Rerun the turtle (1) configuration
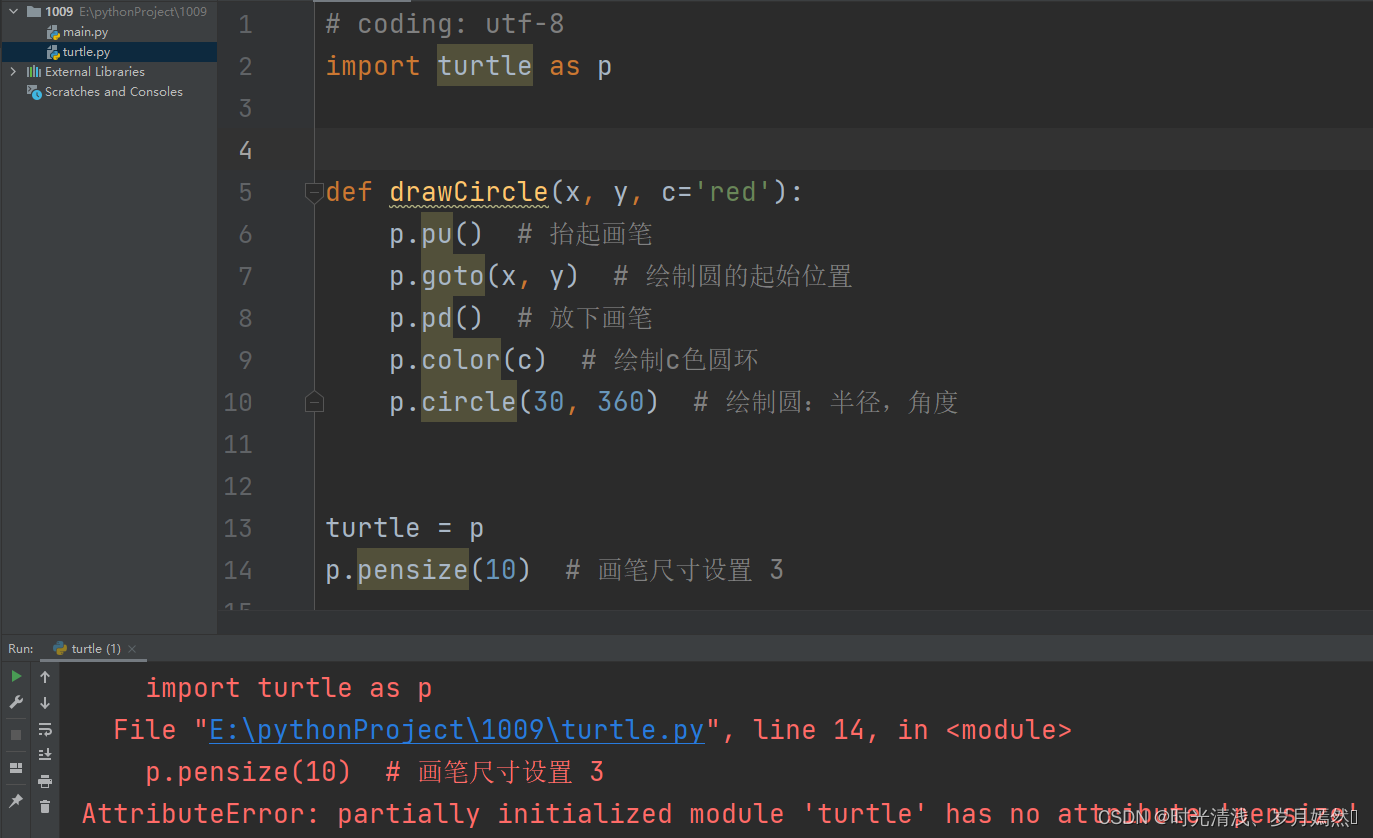This screenshot has width=1373, height=838. click(x=15, y=676)
